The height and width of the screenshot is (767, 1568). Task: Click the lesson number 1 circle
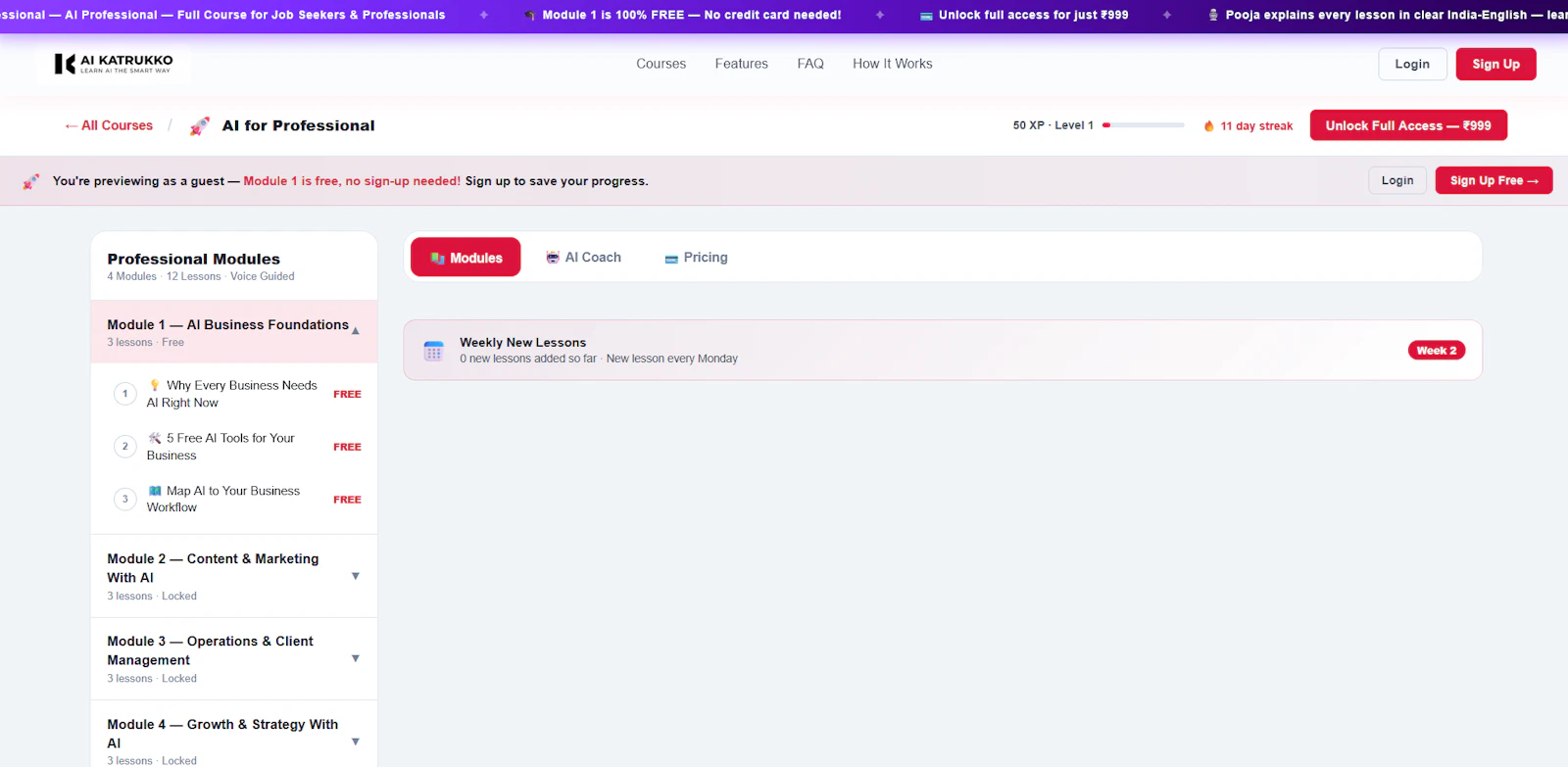(124, 394)
